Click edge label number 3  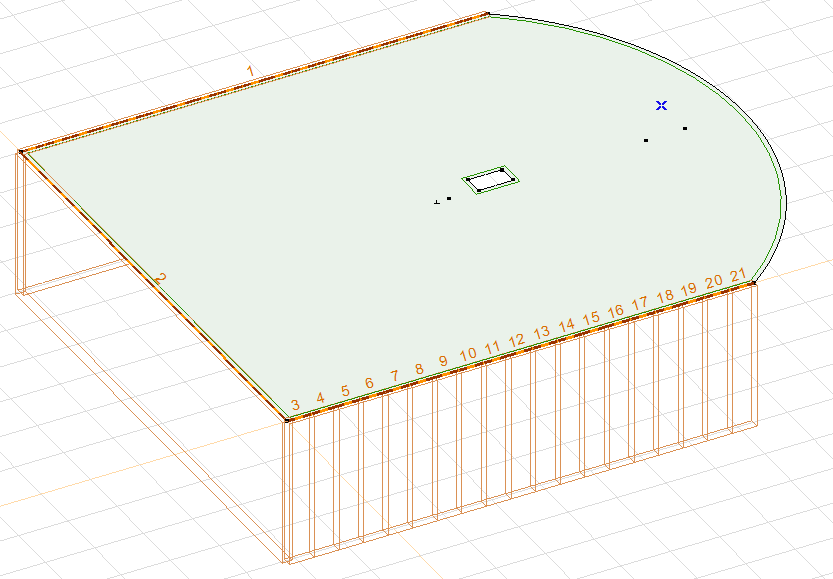(x=295, y=405)
